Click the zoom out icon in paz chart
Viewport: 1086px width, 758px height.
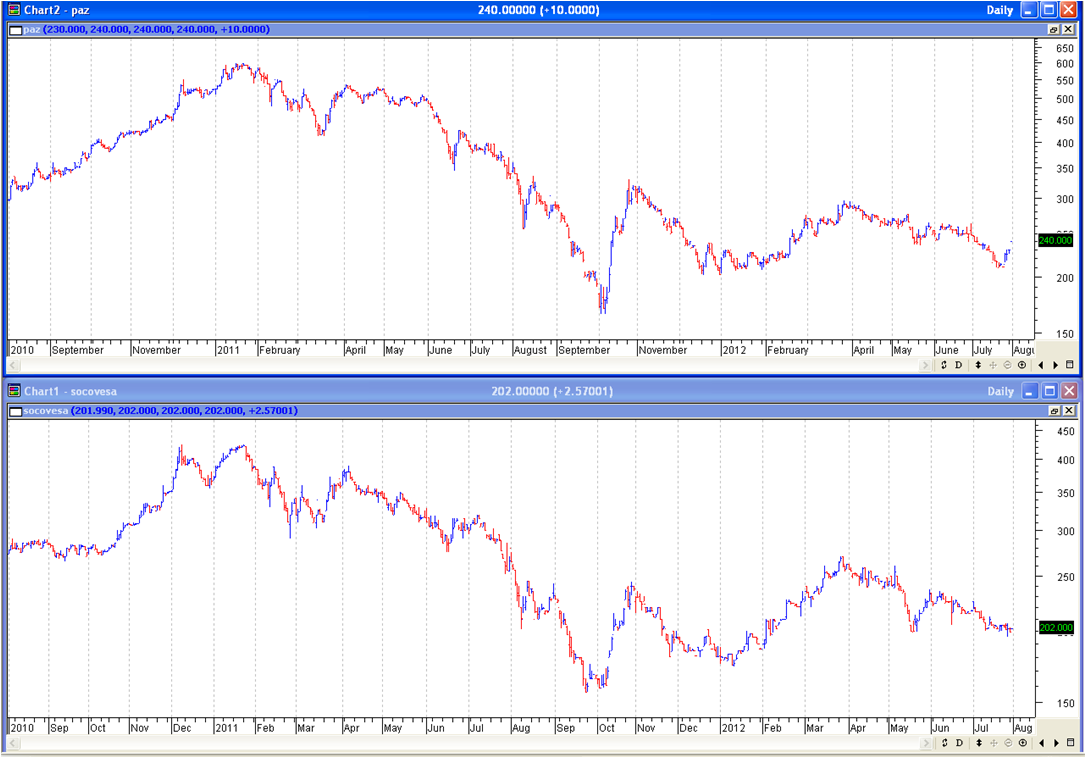[x=1007, y=365]
